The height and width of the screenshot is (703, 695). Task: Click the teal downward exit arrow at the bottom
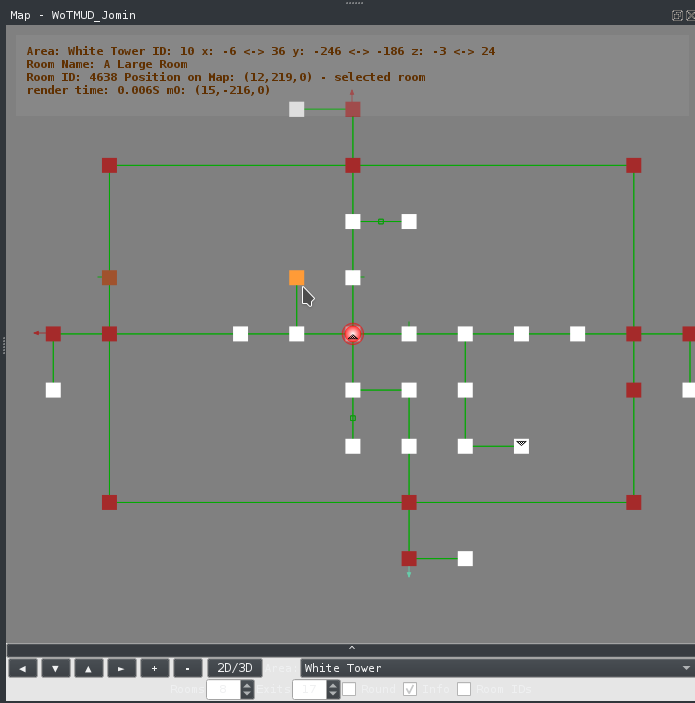tap(409, 574)
